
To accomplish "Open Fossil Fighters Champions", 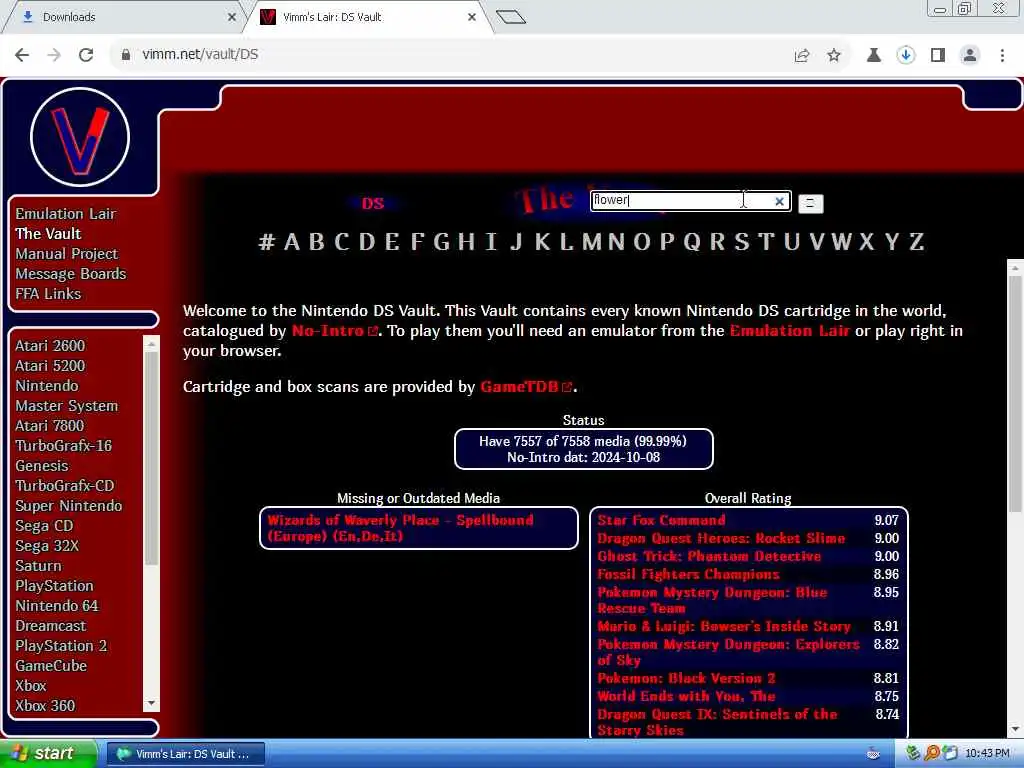I will 688,574.
